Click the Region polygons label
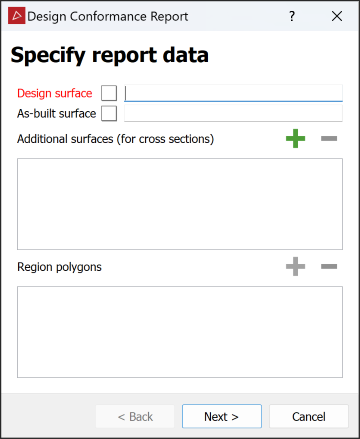 59,267
